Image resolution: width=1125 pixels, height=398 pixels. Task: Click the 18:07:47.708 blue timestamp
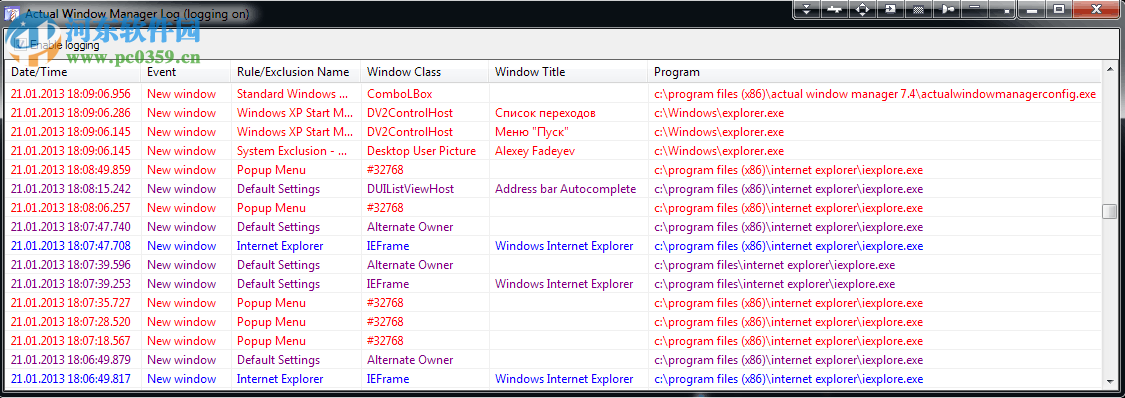click(71, 246)
